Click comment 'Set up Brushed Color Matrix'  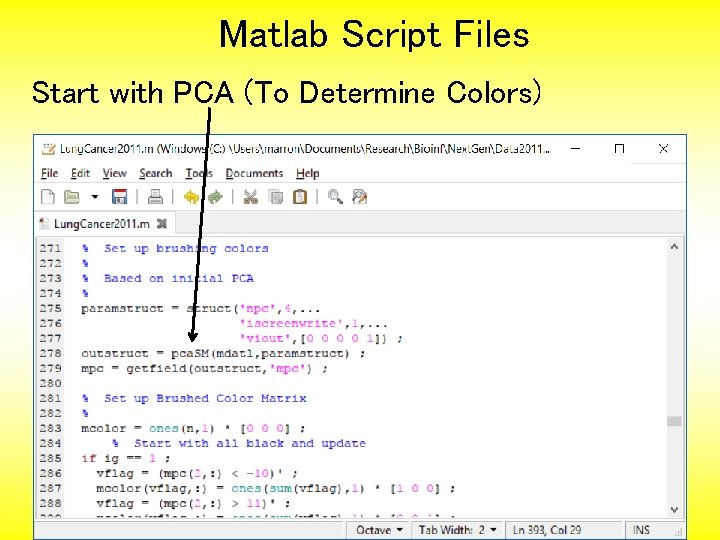tap(205, 399)
